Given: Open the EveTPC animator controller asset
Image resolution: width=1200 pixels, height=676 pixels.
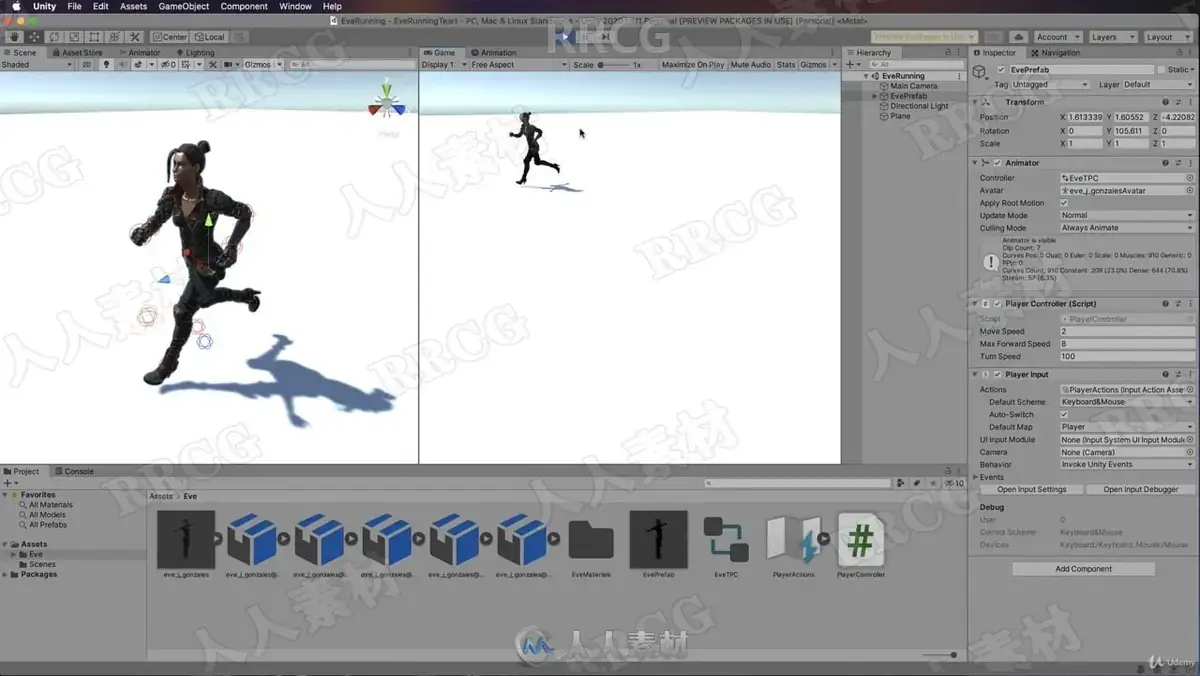Looking at the screenshot, I should 726,540.
